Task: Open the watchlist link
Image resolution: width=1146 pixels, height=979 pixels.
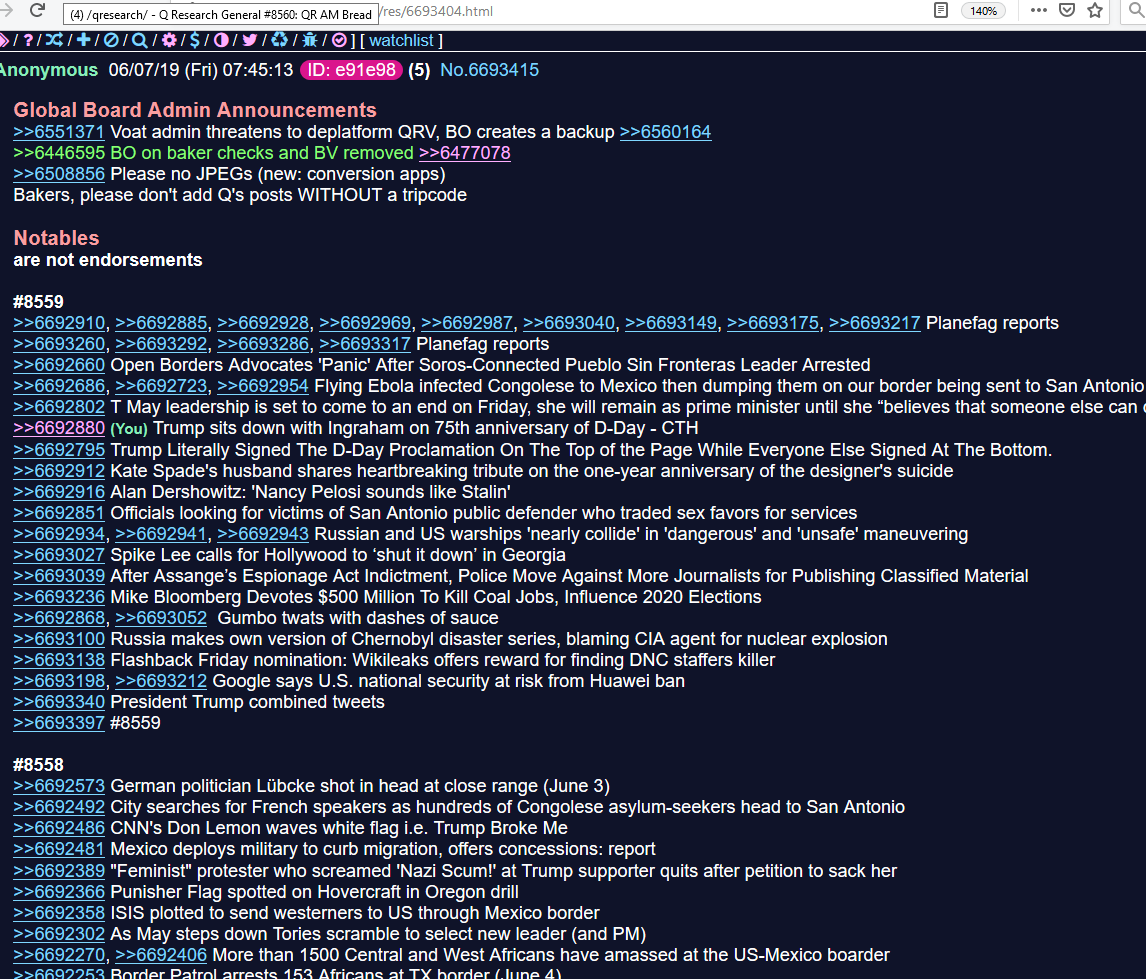Action: coord(401,41)
